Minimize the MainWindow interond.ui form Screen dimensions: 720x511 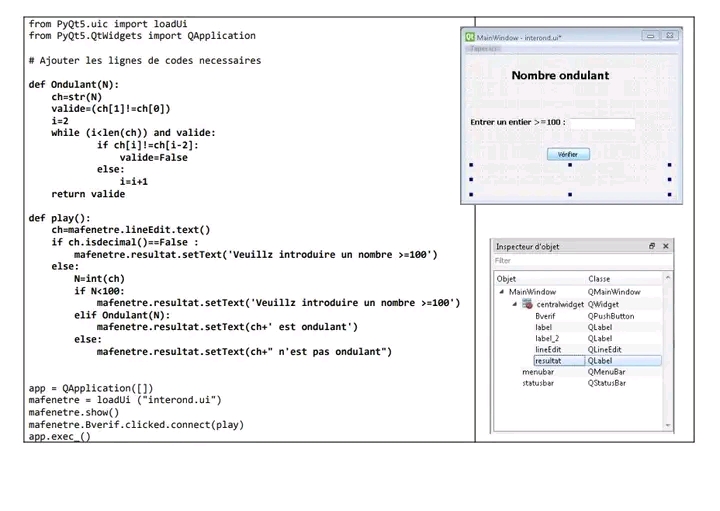coord(650,36)
